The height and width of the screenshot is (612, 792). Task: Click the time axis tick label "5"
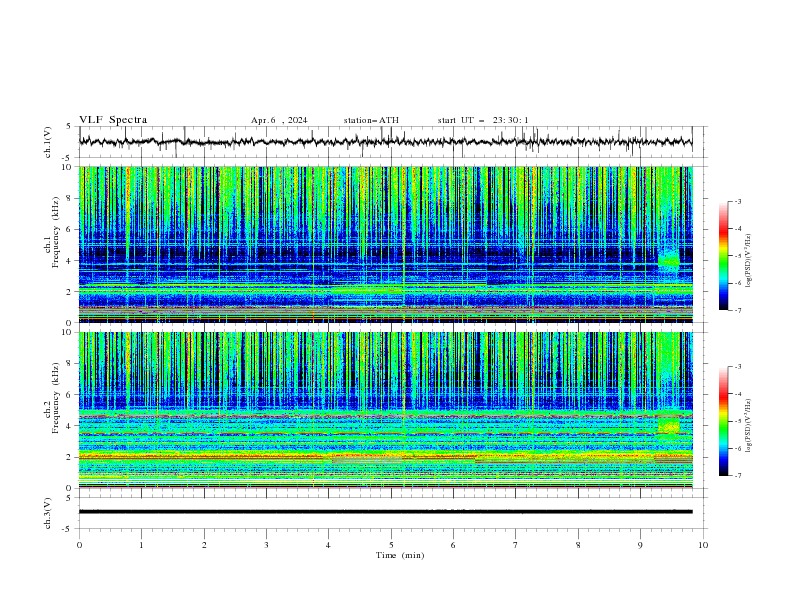pyautogui.click(x=391, y=545)
